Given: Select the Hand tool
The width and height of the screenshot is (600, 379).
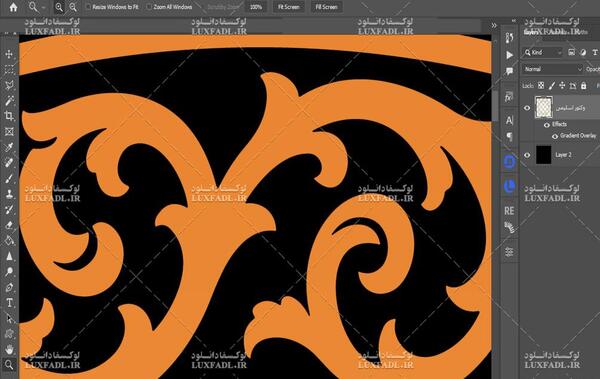Looking at the screenshot, I should [x=9, y=349].
